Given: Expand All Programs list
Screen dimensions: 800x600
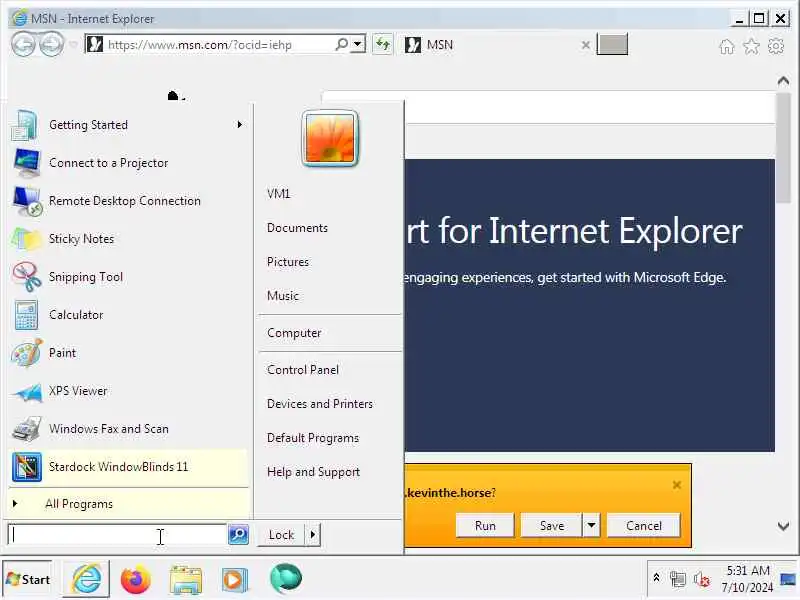Looking at the screenshot, I should (128, 504).
